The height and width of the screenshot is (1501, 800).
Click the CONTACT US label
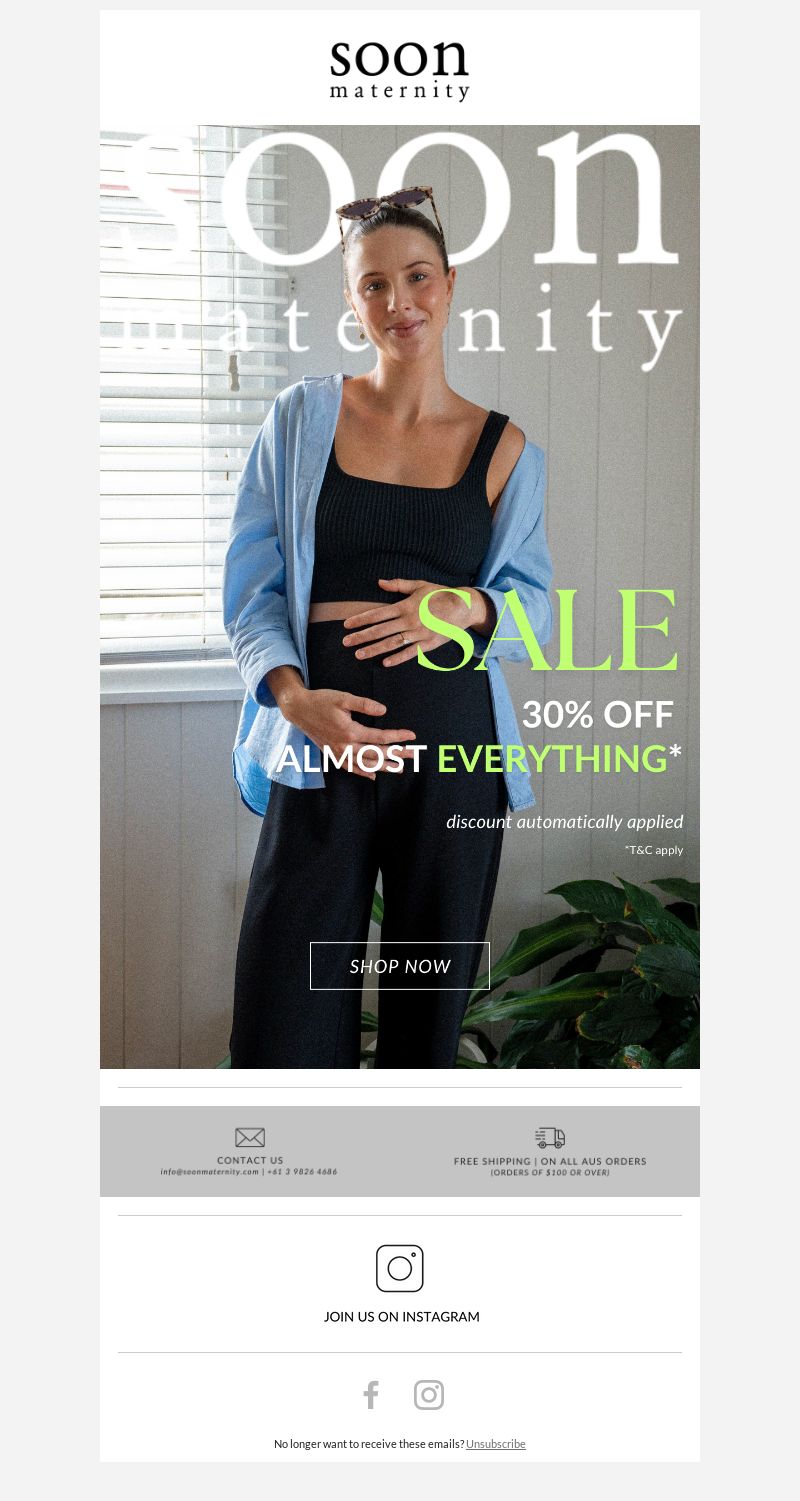coord(250,1161)
